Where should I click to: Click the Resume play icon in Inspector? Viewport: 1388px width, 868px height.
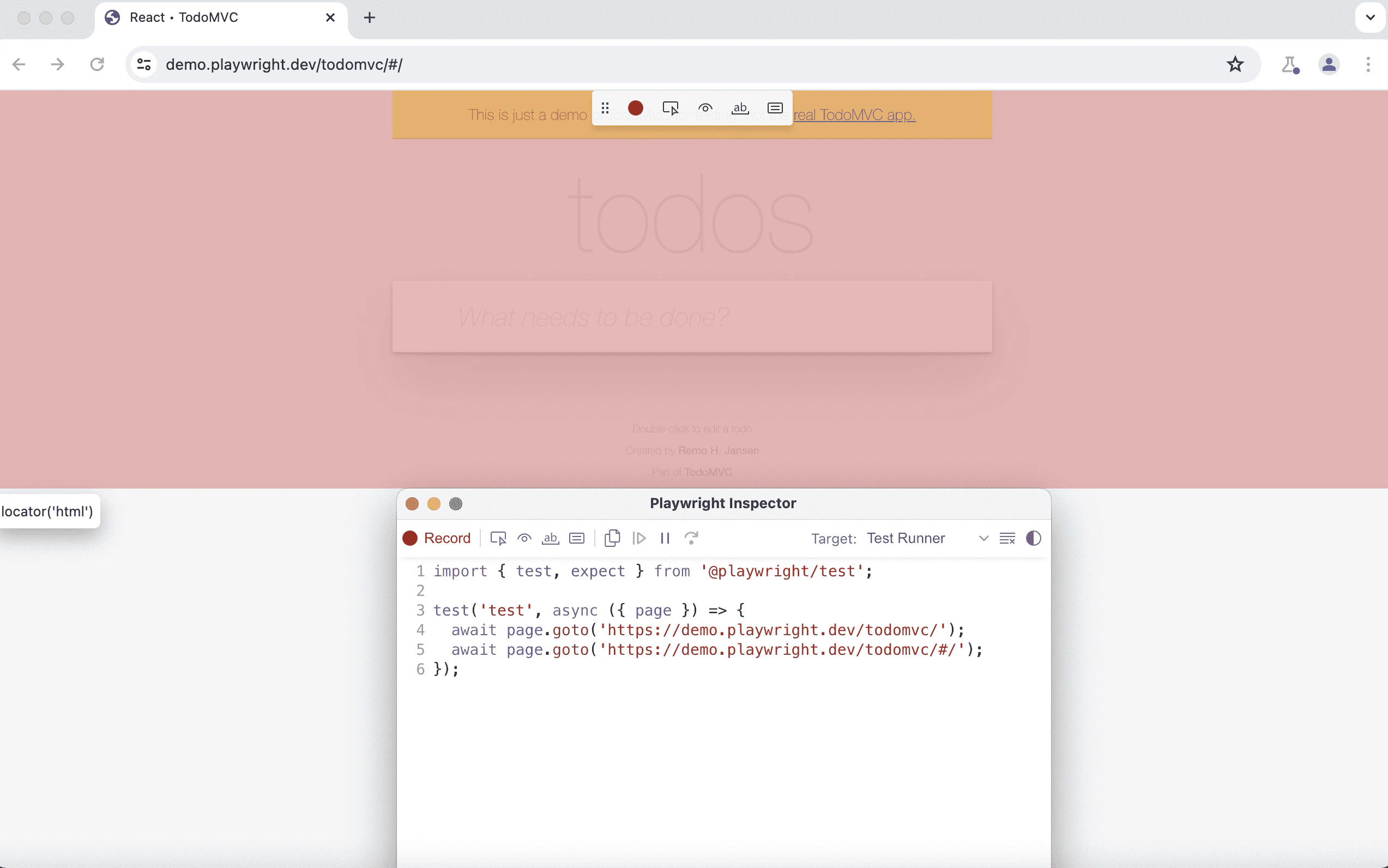pyautogui.click(x=638, y=538)
